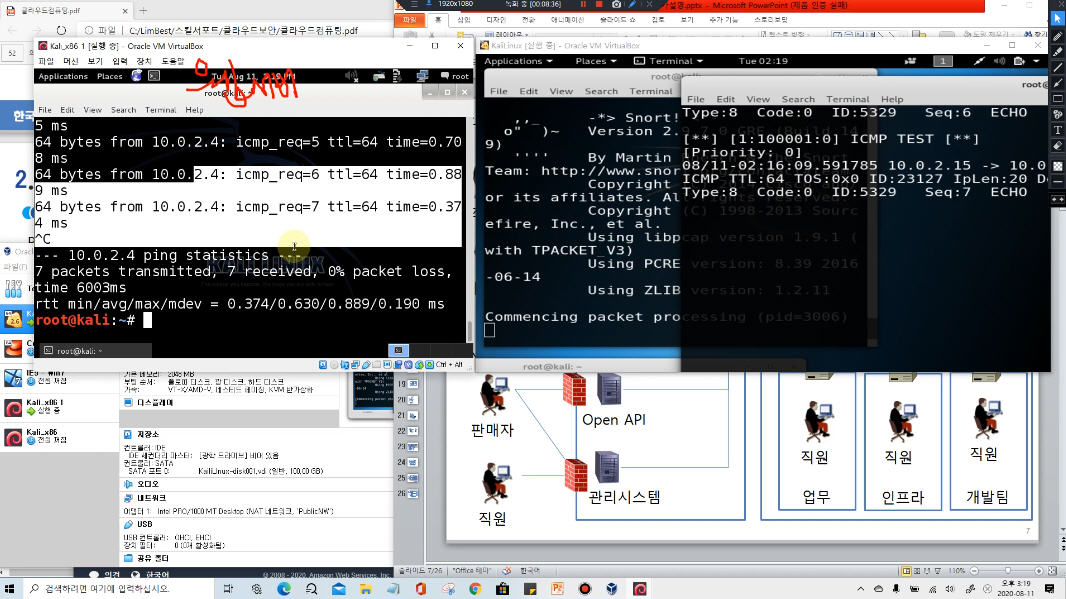Switch to 애니메이션 ribbon tab in PowerPoint

tap(567, 20)
